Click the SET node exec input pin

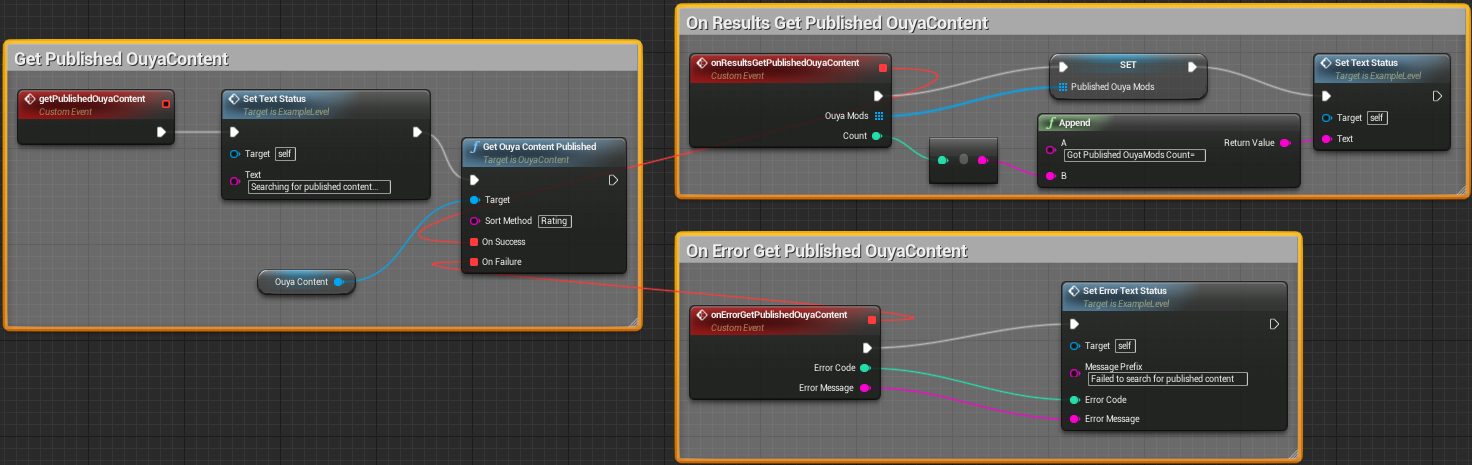tap(1063, 67)
